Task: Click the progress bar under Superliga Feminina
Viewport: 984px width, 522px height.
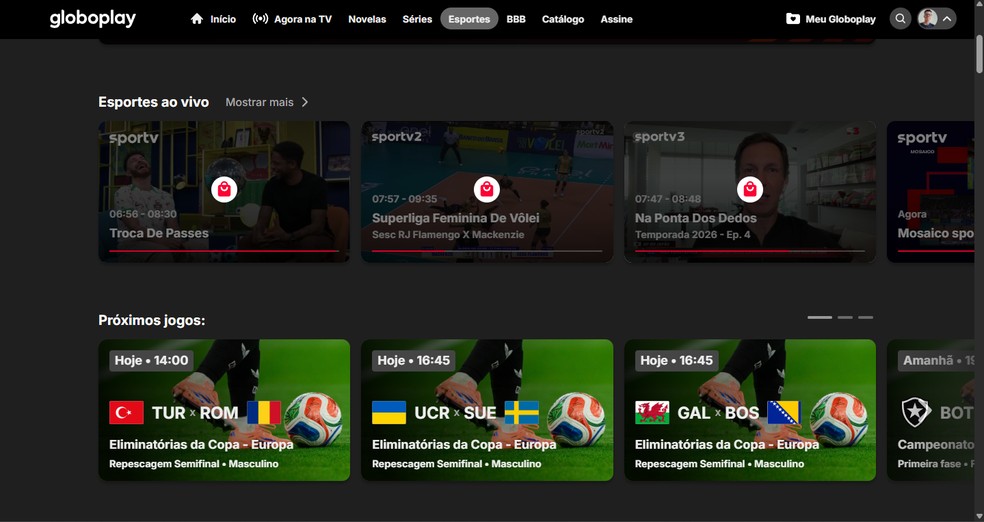Action: [x=487, y=251]
